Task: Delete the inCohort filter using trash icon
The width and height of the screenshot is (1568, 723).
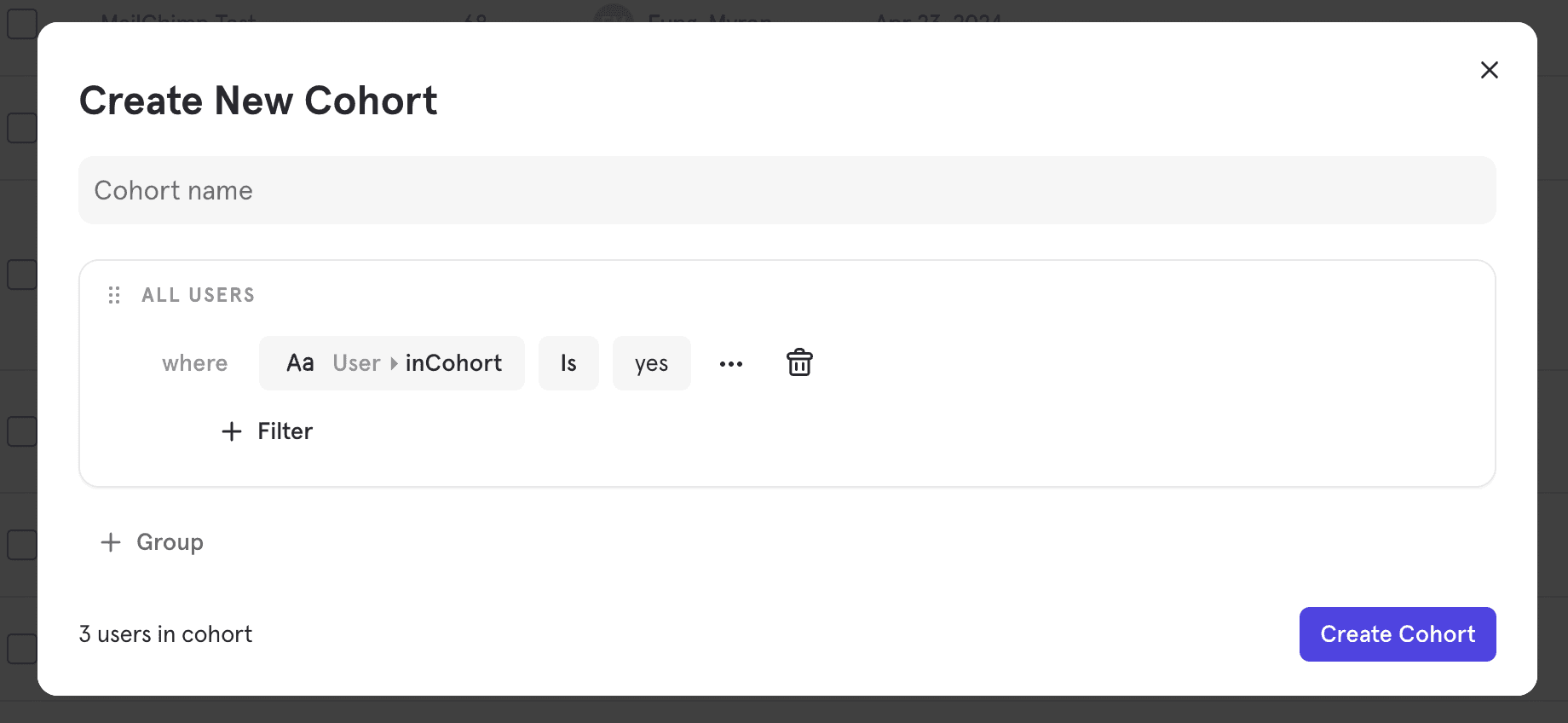Action: tap(798, 362)
